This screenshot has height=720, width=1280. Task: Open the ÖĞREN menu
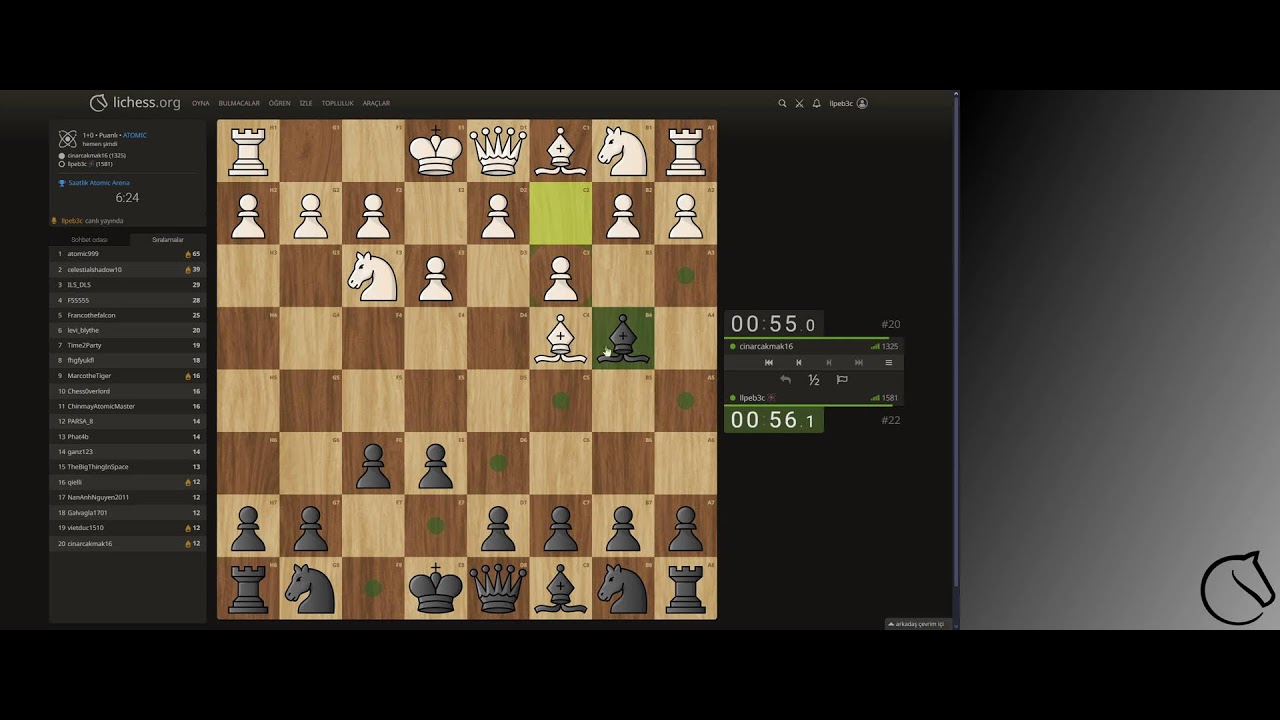coord(279,103)
